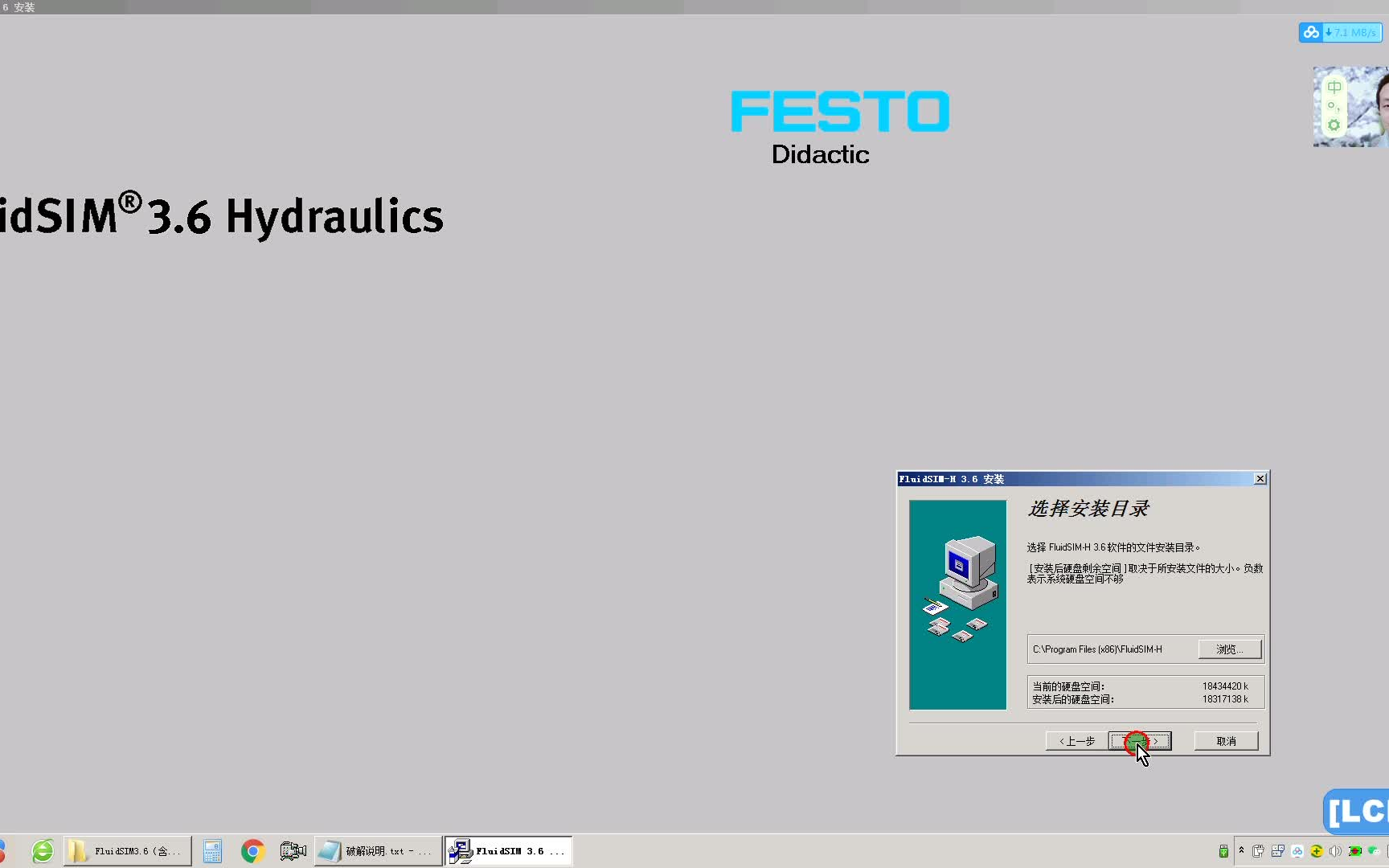
Task: Click the value 18317138 k
Action: tap(1225, 699)
